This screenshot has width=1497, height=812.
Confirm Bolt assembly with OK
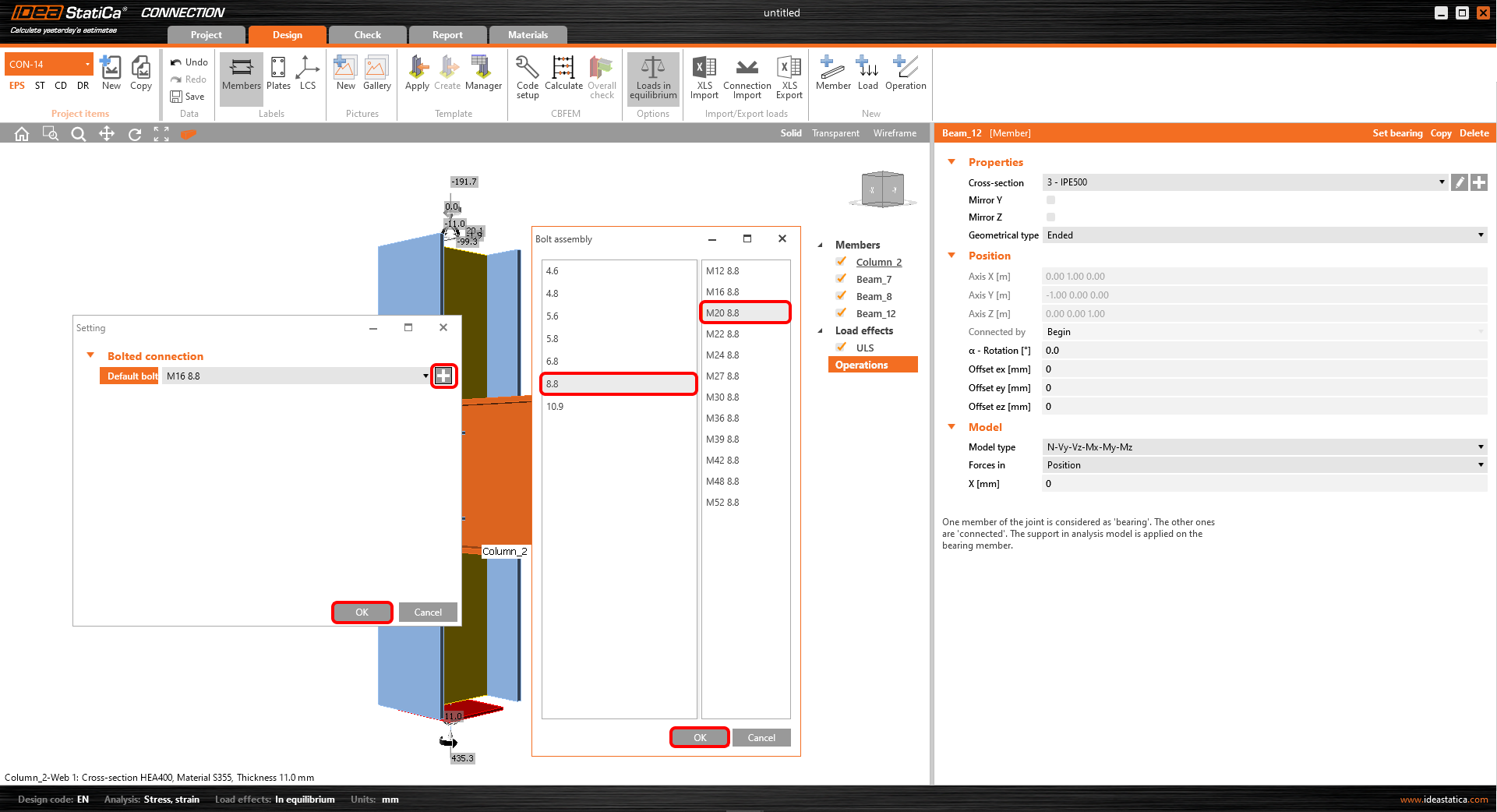[700, 737]
